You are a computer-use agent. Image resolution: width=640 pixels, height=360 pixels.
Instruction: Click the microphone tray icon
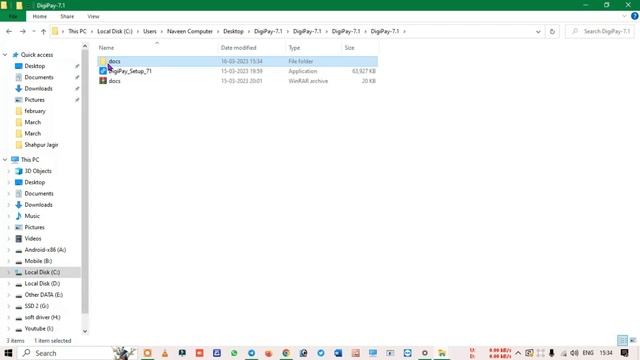(551, 353)
